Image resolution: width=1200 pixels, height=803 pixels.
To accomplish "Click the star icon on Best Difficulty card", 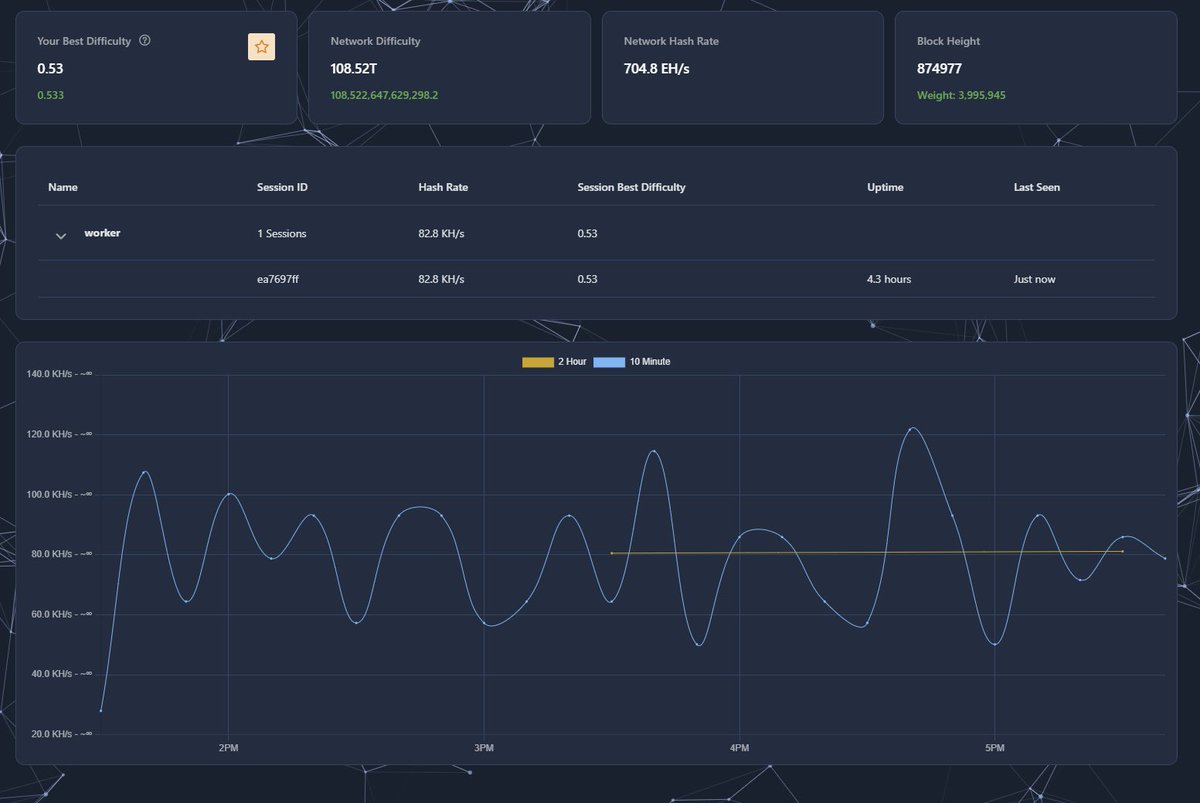I will click(261, 46).
